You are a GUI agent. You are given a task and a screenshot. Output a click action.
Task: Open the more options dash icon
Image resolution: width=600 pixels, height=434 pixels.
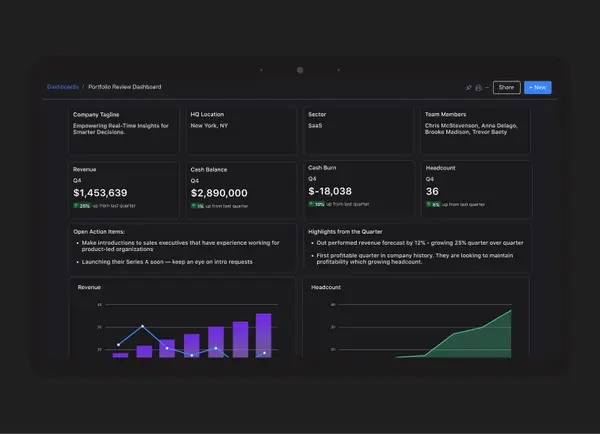[487, 88]
